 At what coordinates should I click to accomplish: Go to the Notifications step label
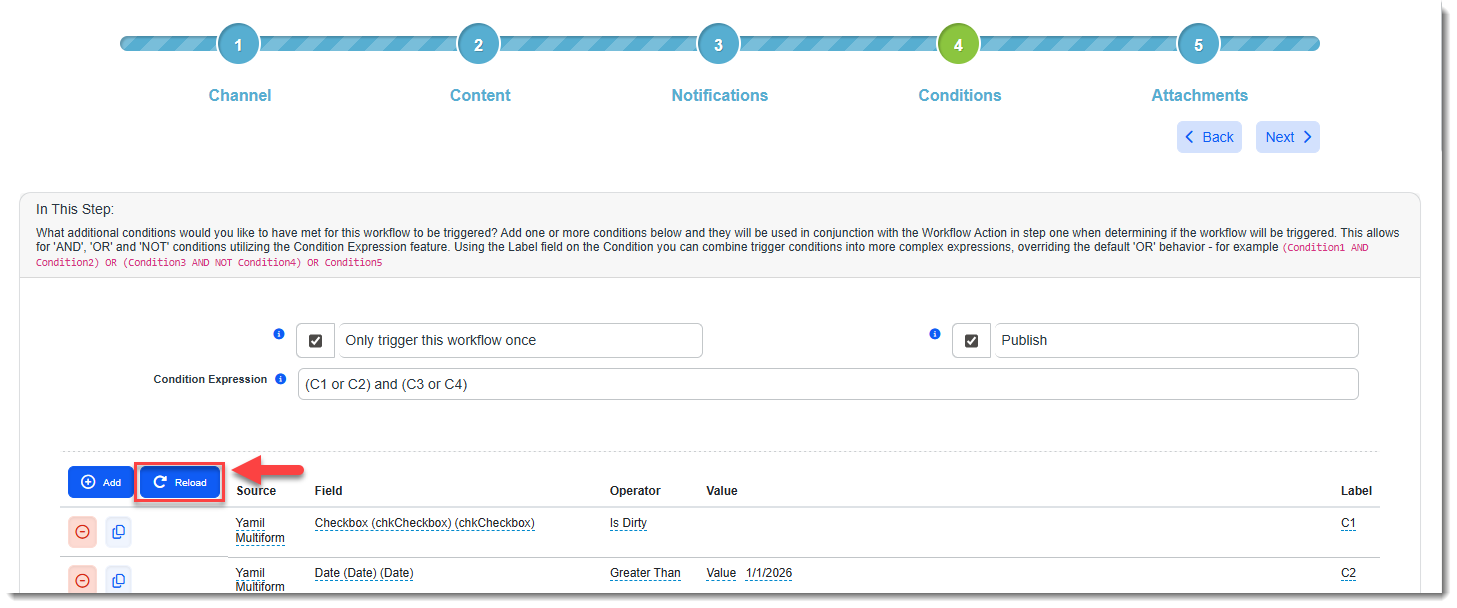click(x=719, y=96)
